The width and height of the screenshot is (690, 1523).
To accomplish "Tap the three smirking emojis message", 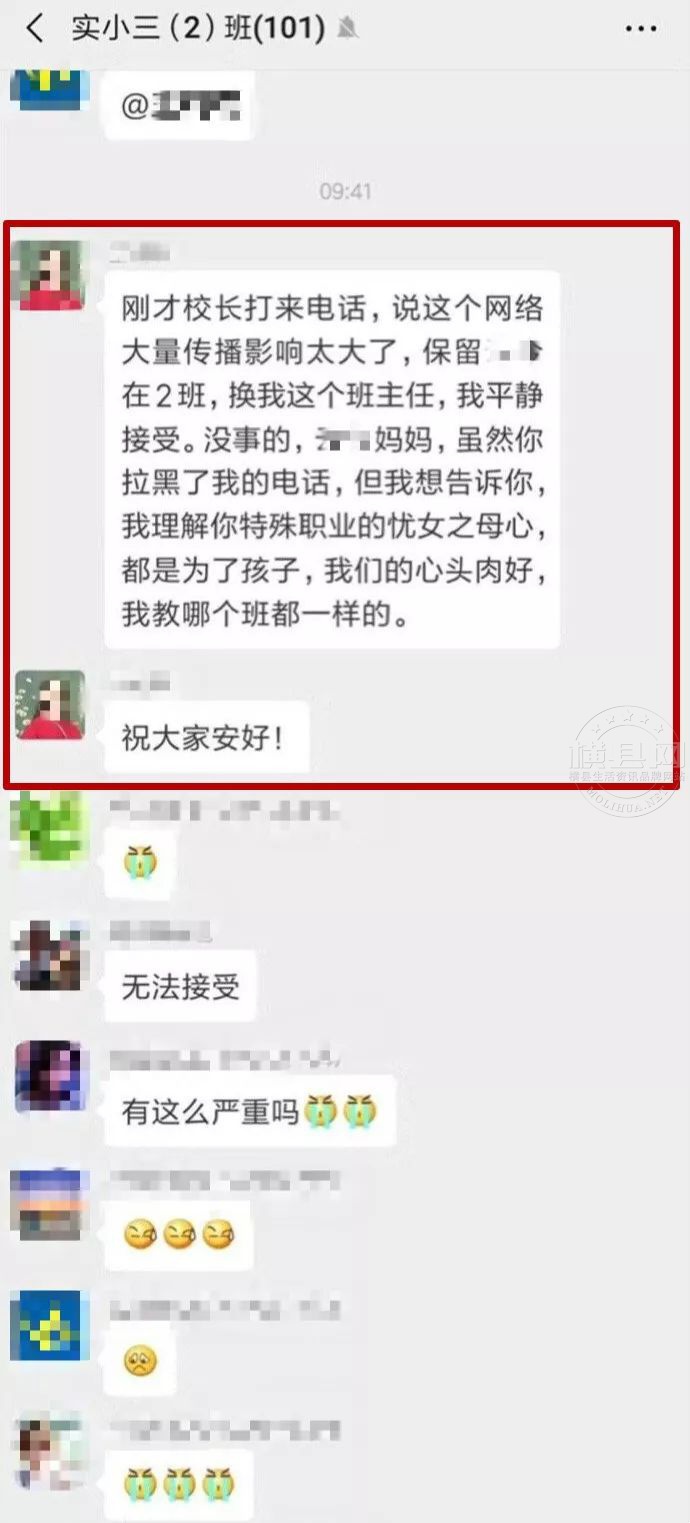I will coord(178,1235).
